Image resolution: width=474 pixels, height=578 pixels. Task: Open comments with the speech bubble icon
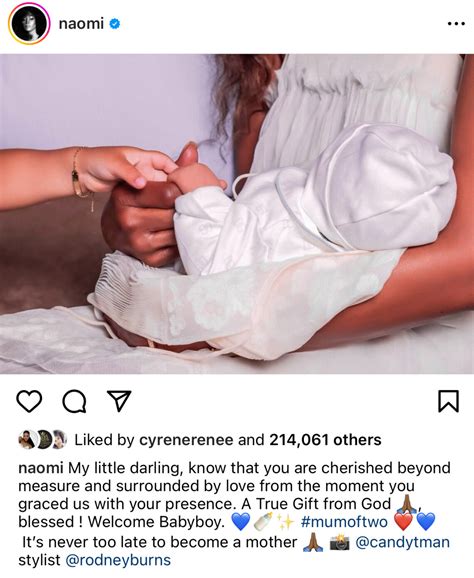tap(74, 401)
